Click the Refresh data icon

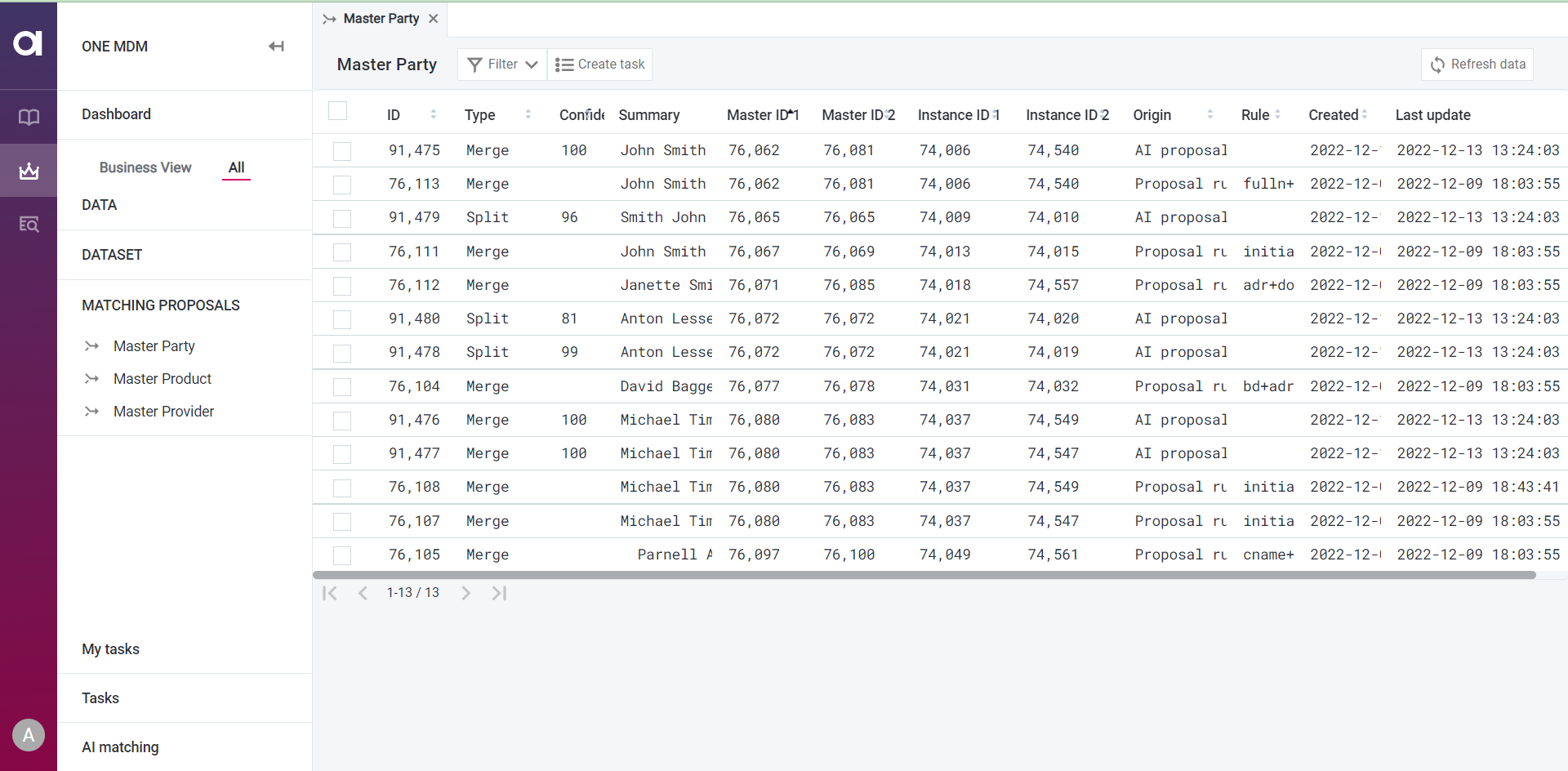point(1438,64)
